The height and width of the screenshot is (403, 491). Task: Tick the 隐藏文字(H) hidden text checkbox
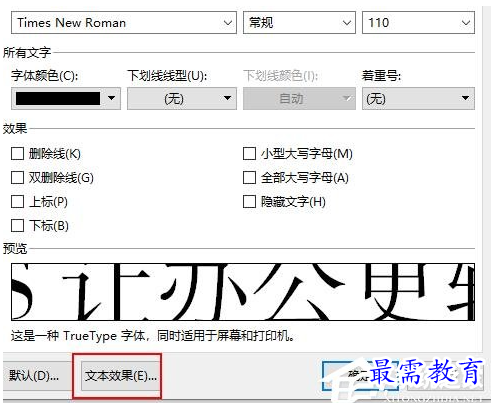249,202
